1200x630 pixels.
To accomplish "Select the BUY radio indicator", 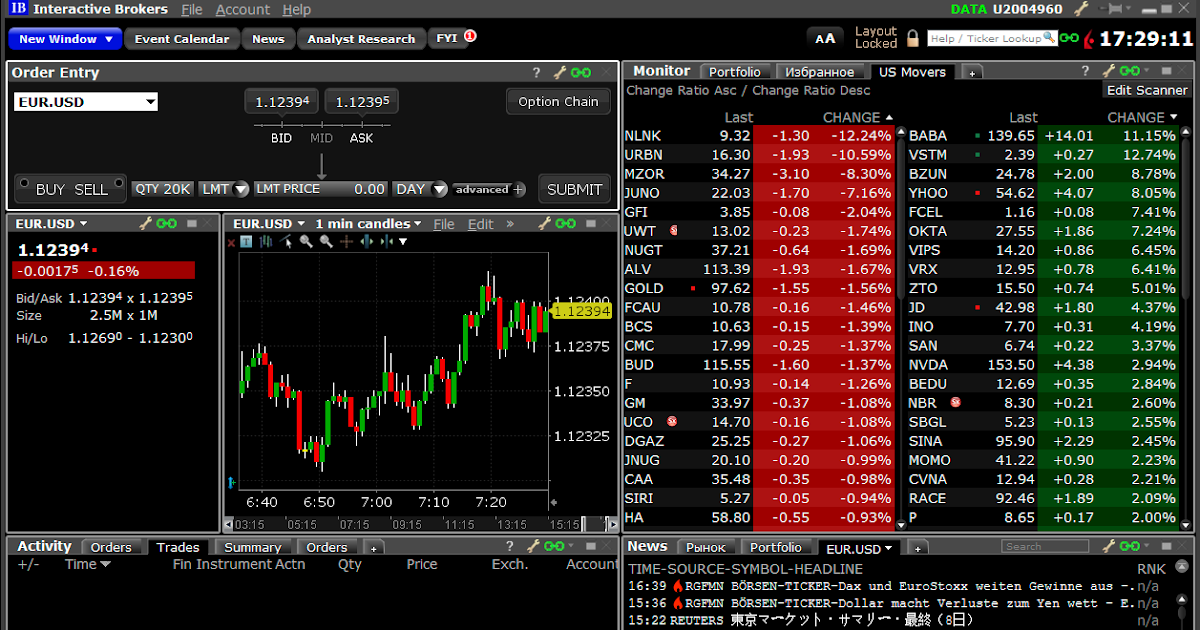I will click(x=23, y=184).
